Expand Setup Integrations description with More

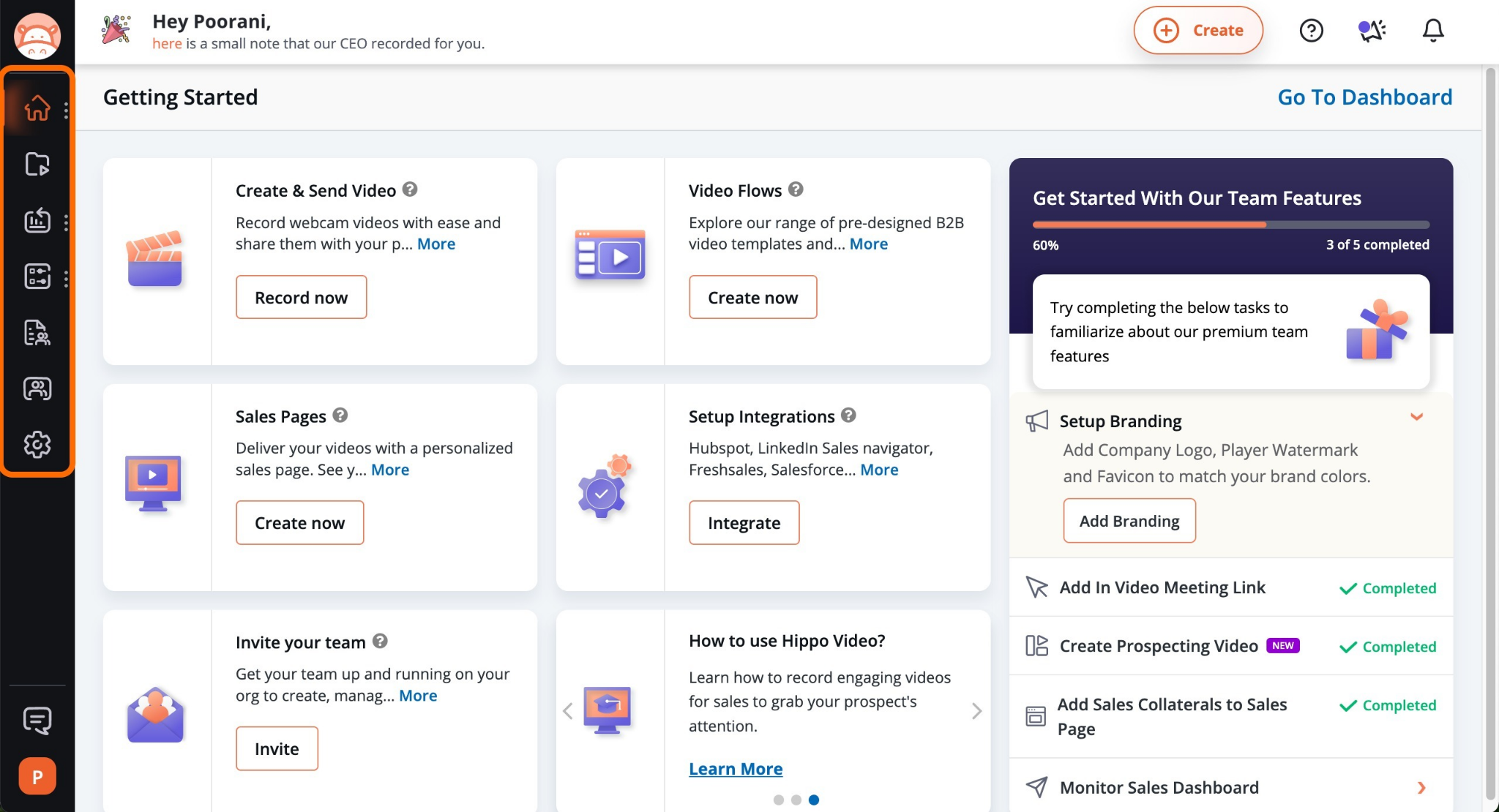tap(879, 470)
